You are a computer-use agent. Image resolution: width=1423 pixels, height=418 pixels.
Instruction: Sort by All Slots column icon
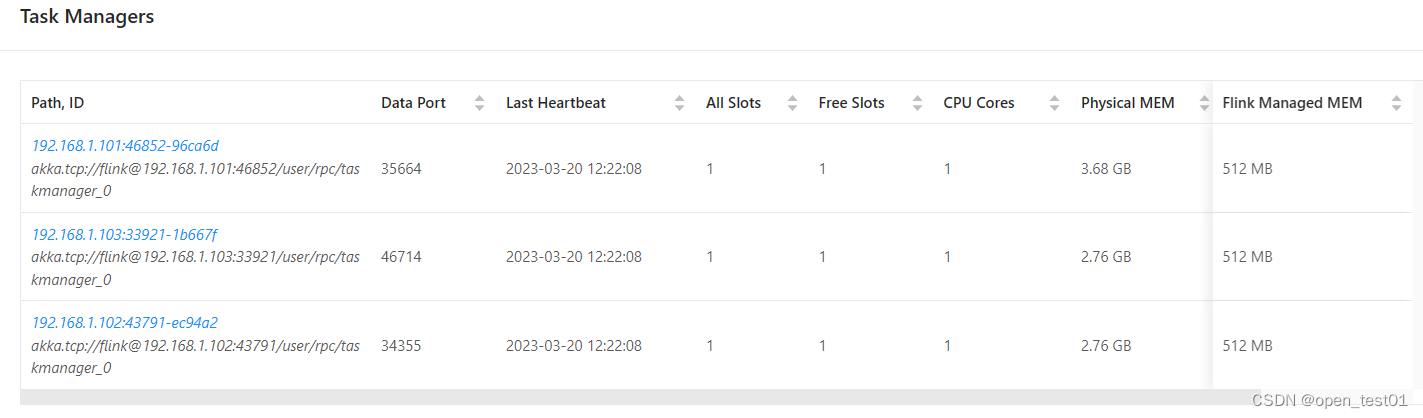(793, 103)
